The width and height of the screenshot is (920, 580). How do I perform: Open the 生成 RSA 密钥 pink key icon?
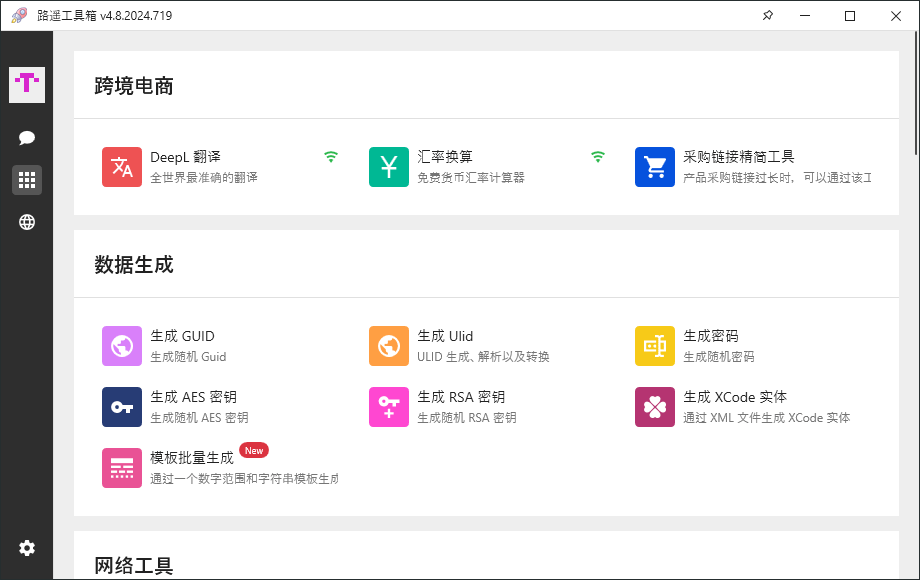389,407
